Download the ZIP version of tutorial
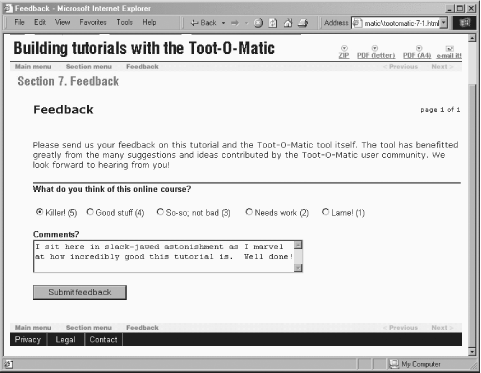 pos(344,52)
